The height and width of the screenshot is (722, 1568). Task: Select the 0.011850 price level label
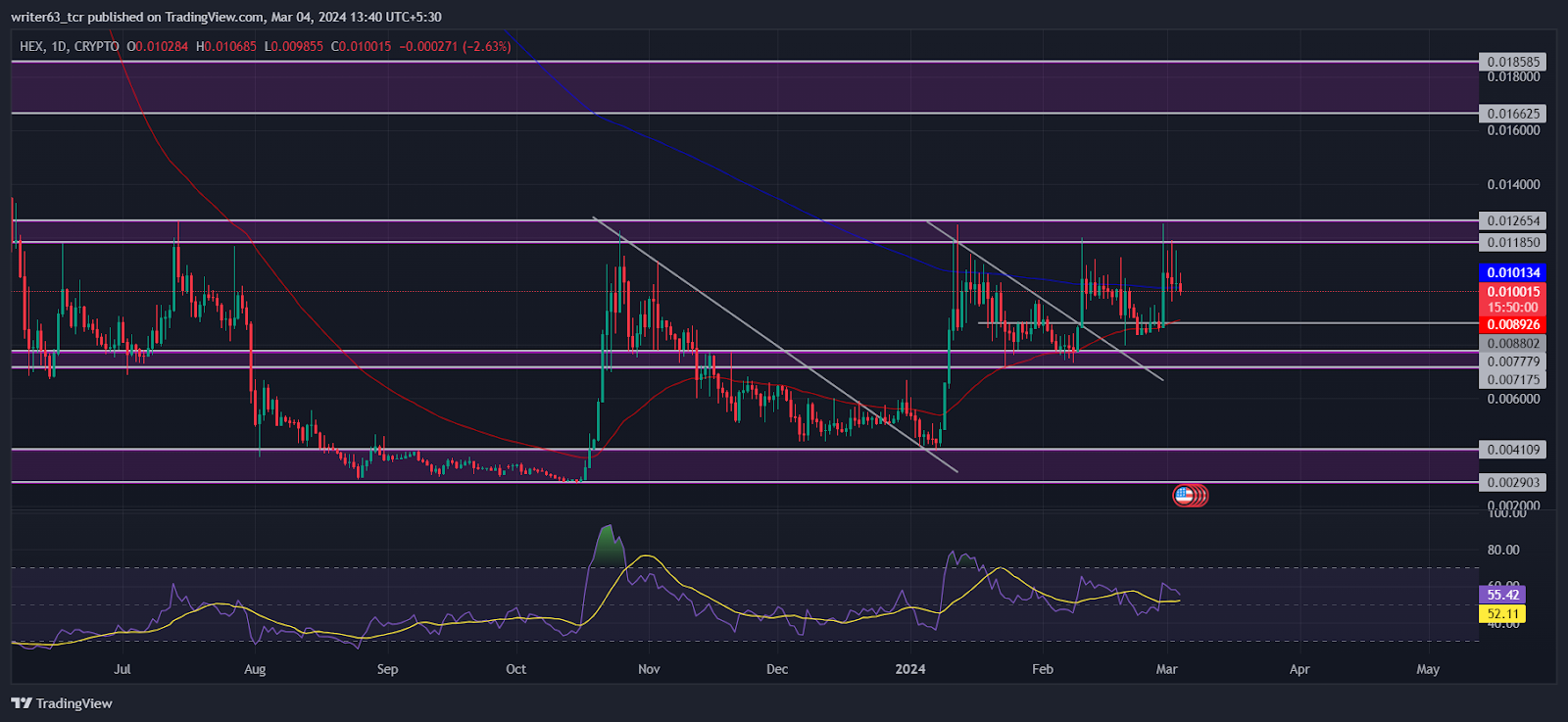pos(1513,242)
